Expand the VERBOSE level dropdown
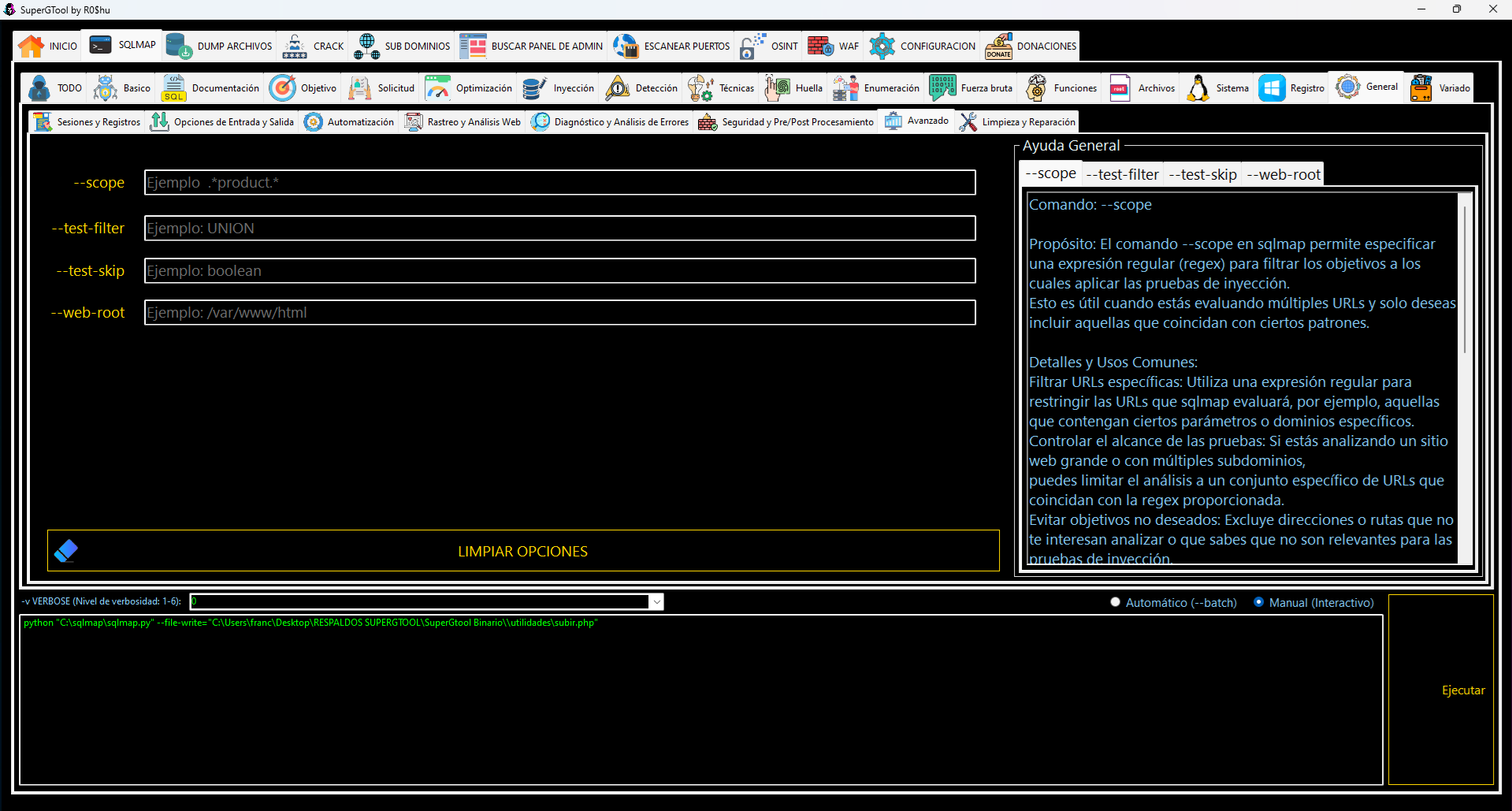The width and height of the screenshot is (1512, 811). (x=656, y=602)
